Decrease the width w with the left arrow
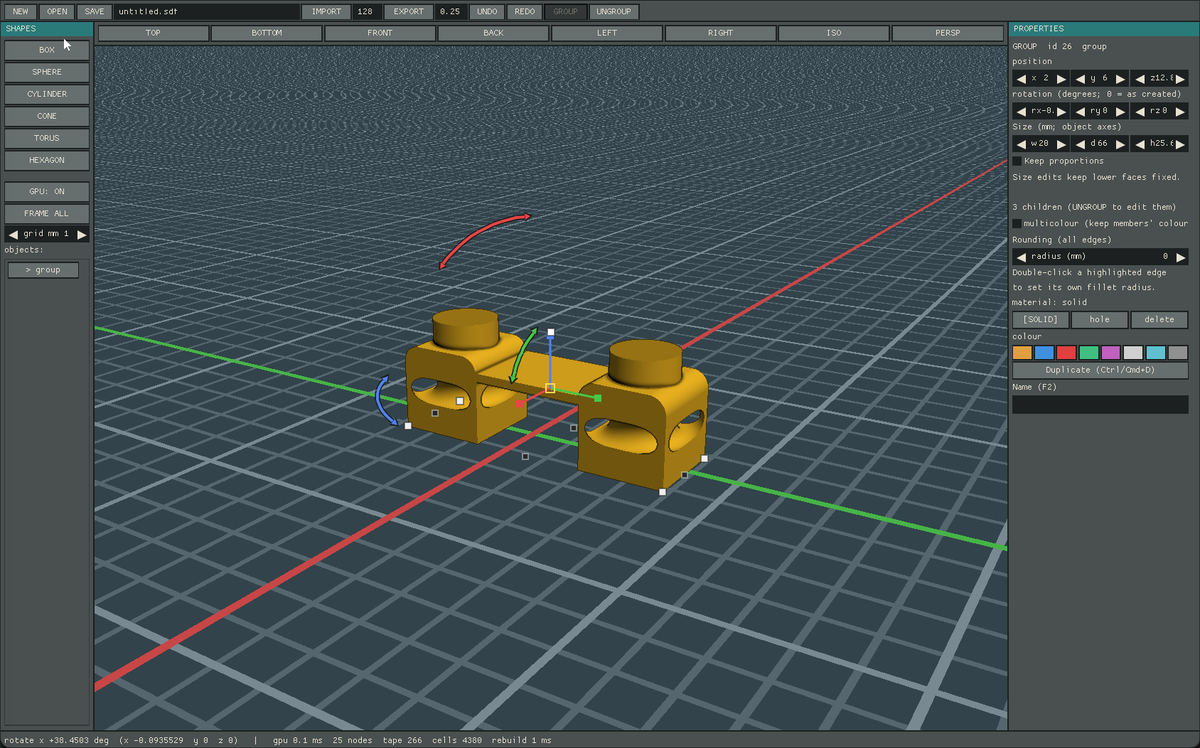The image size is (1200, 748). click(1021, 144)
